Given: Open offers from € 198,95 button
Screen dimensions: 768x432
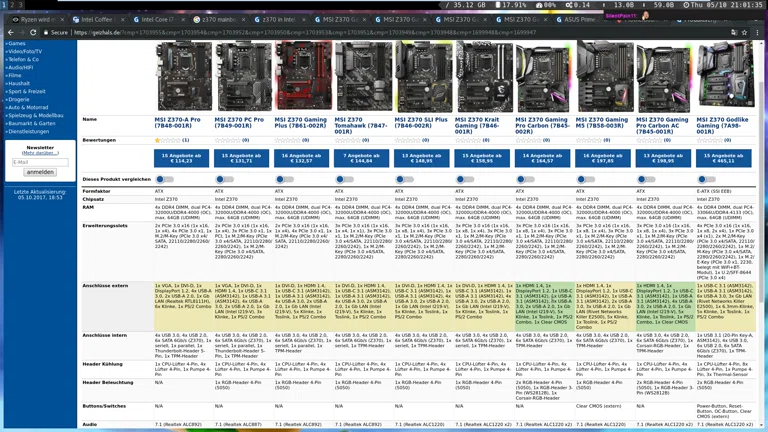Looking at the screenshot, I should point(663,158).
